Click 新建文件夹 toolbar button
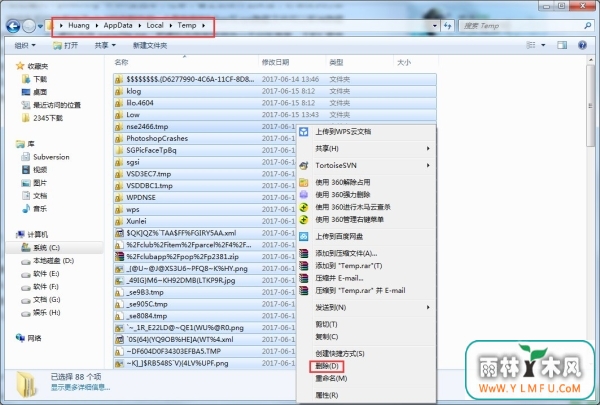This screenshot has height=405, width=600. point(150,46)
